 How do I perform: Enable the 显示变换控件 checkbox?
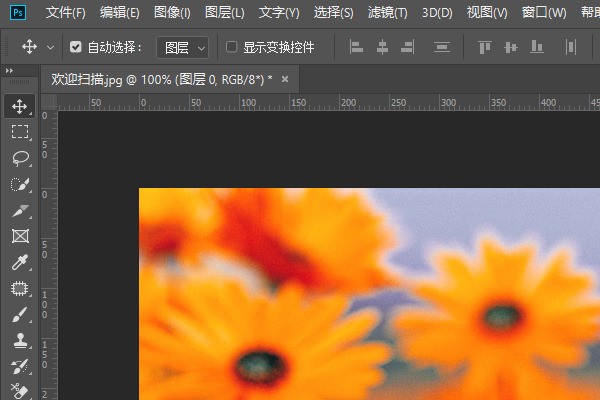coord(231,47)
